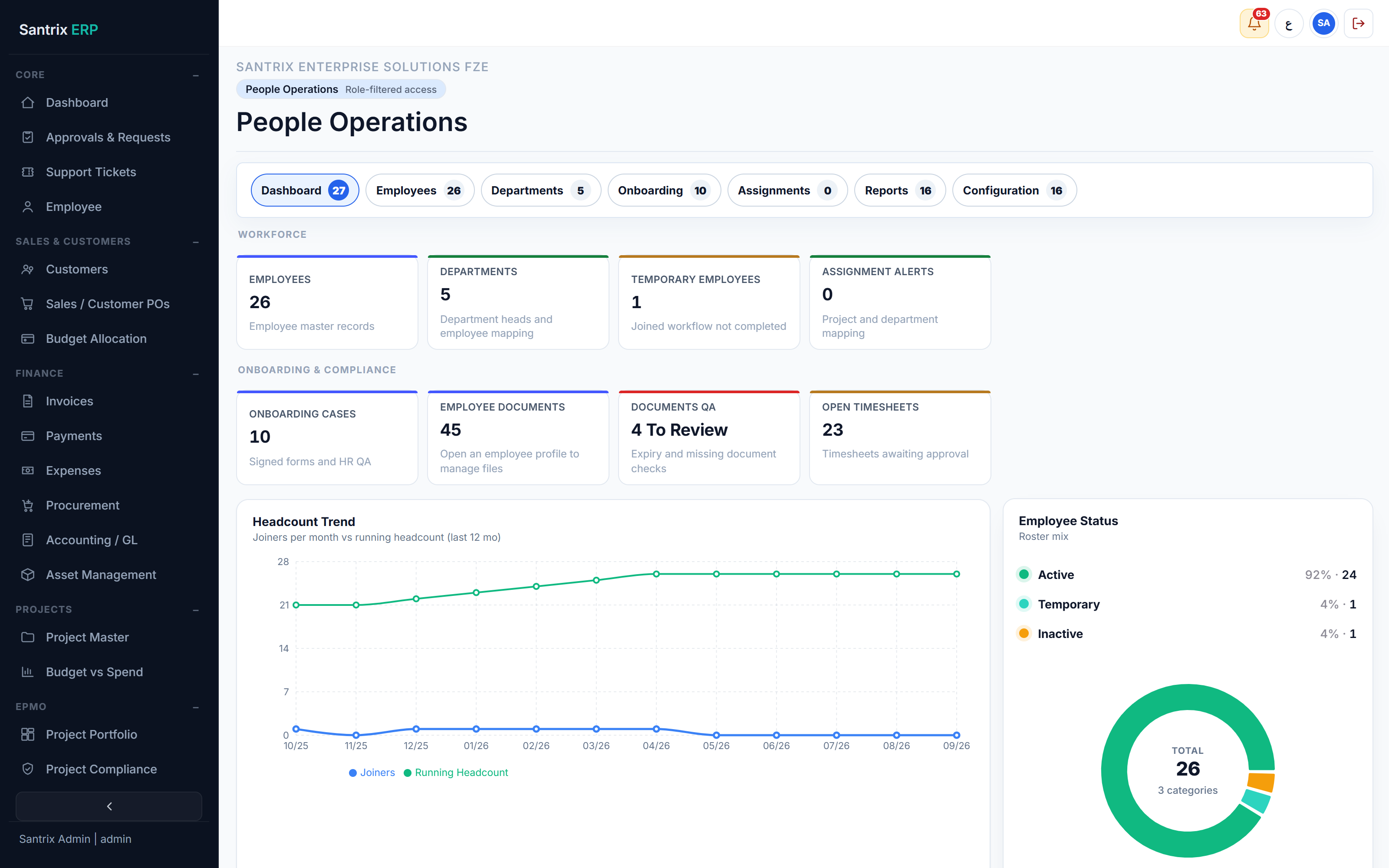Click the Approvals & Requests clipboard icon

27,137
